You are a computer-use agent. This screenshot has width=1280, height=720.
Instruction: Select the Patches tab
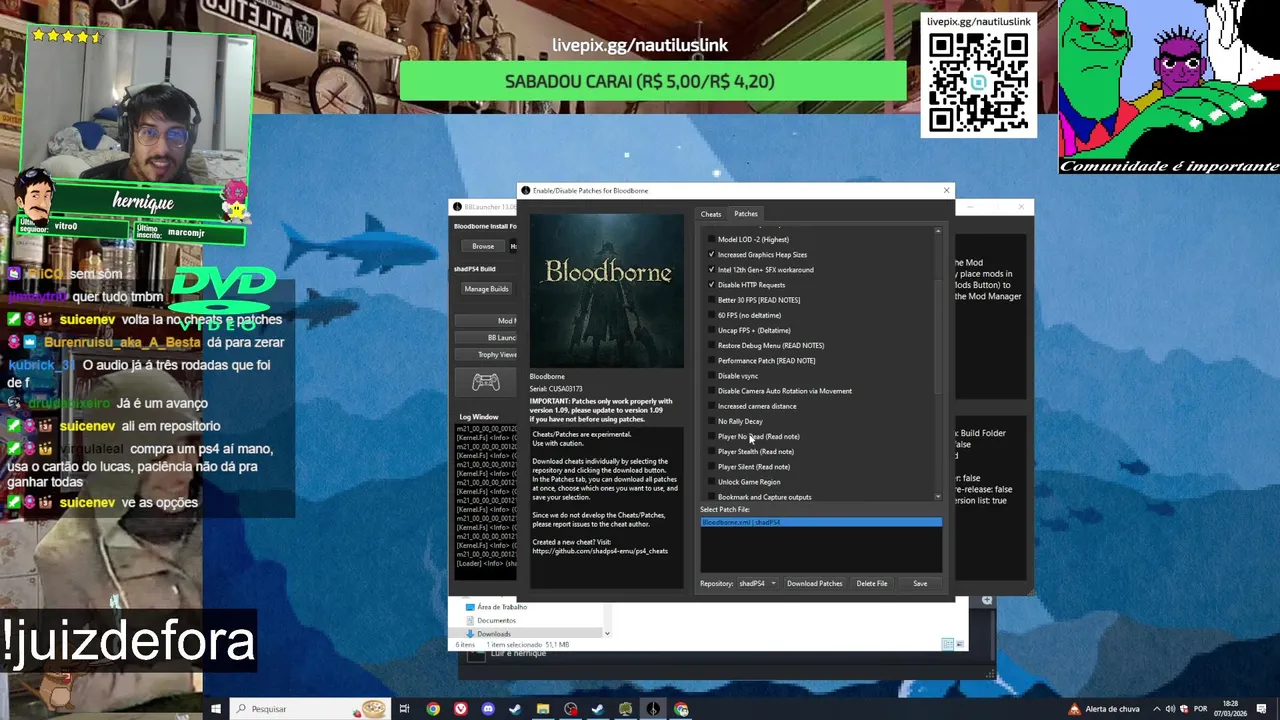click(x=746, y=214)
